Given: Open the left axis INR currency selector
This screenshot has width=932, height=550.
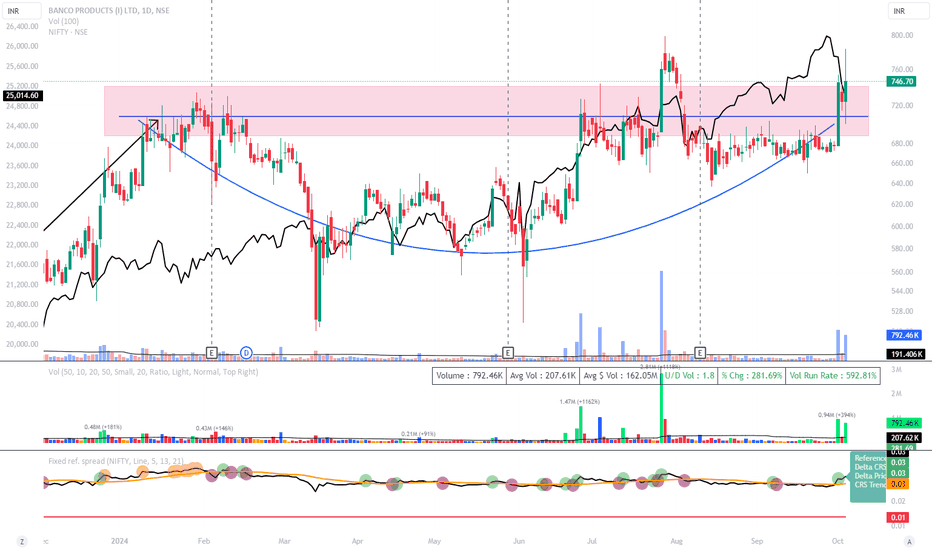Looking at the screenshot, I should [x=22, y=11].
